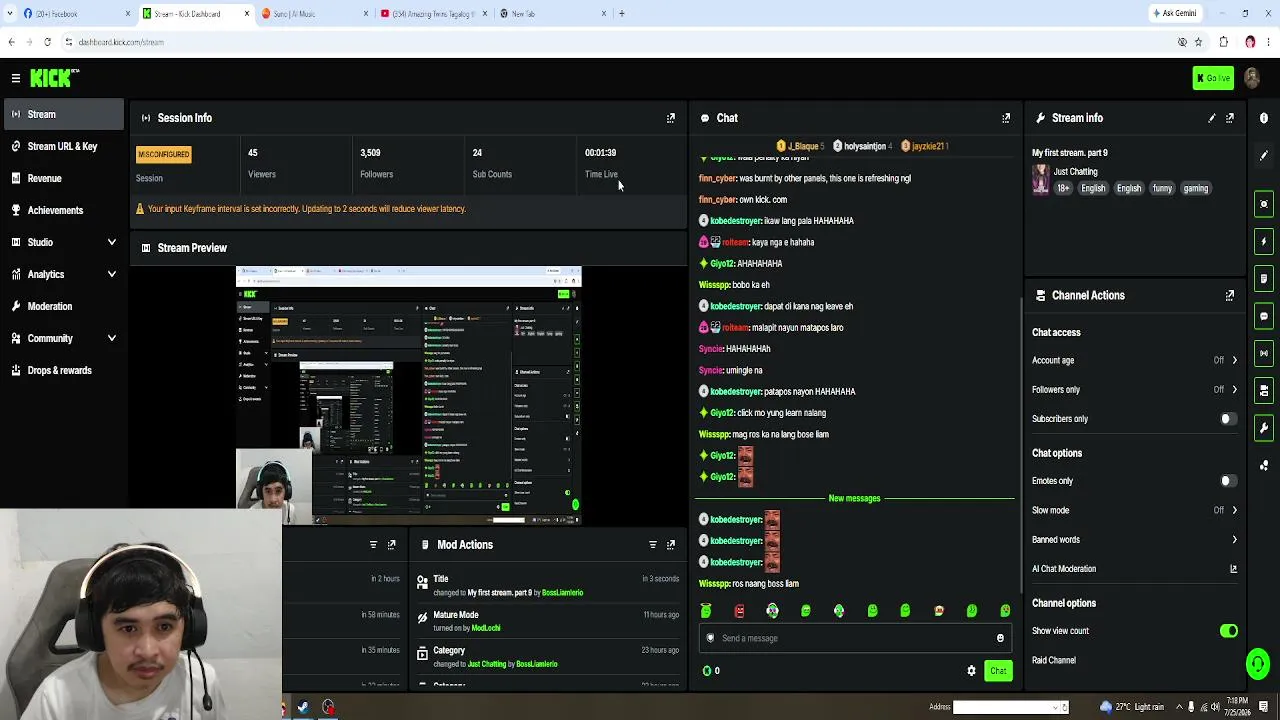Open Stream in sidebar

click(x=63, y=114)
